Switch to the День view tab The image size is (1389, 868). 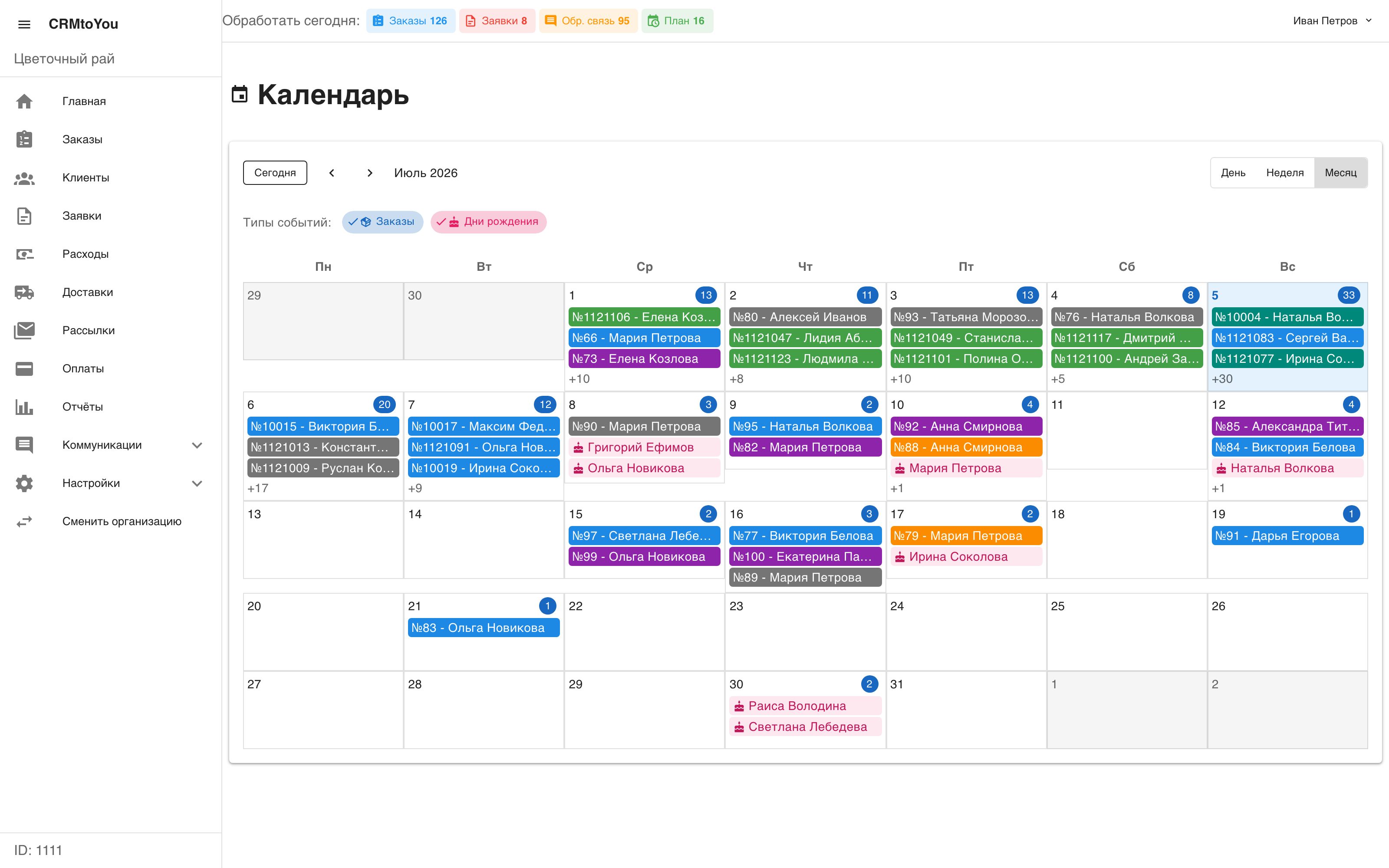(1233, 173)
